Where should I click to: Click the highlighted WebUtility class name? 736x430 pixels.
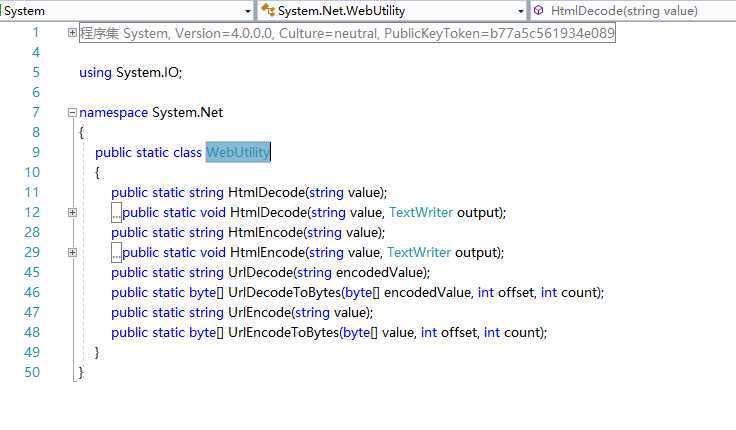click(238, 152)
